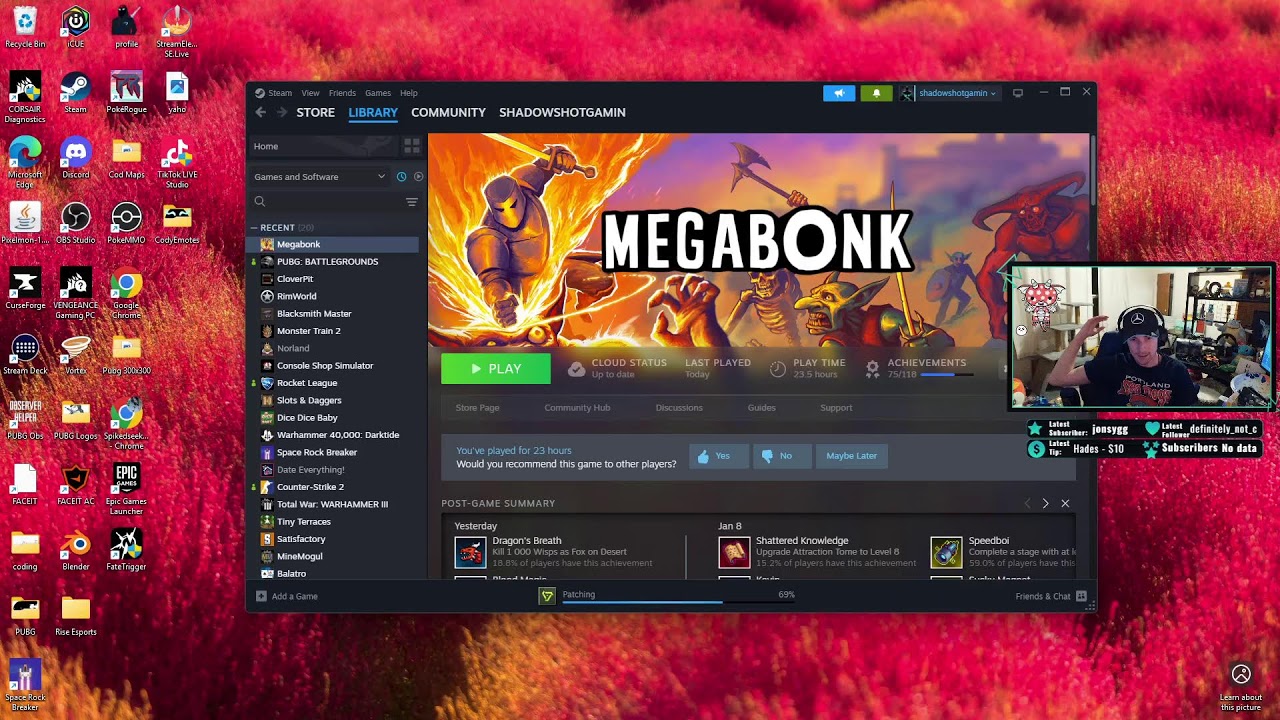Click the Blender desktop icon
This screenshot has width=1280, height=720.
click(x=76, y=550)
